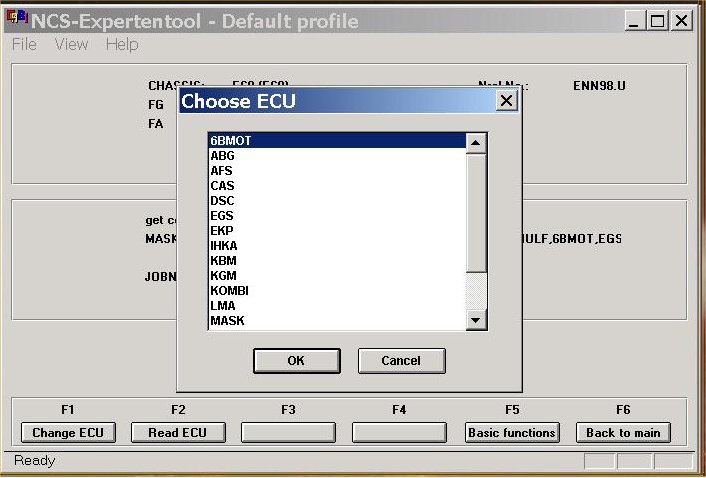Select CAS in the ECU list
This screenshot has height=478, width=706.
pos(337,185)
